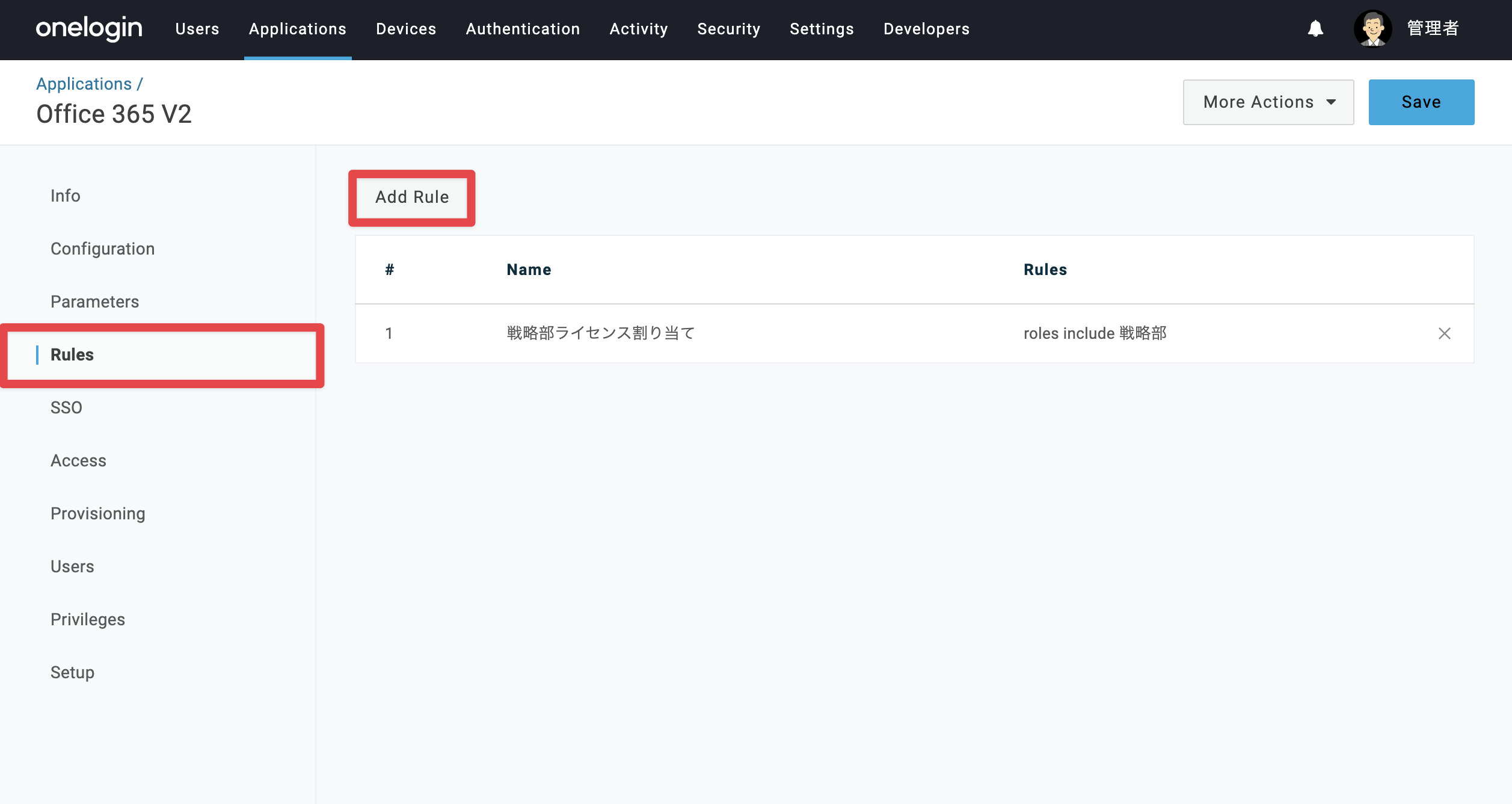Switch to the Configuration tab
This screenshot has height=804, width=1512.
click(x=103, y=249)
